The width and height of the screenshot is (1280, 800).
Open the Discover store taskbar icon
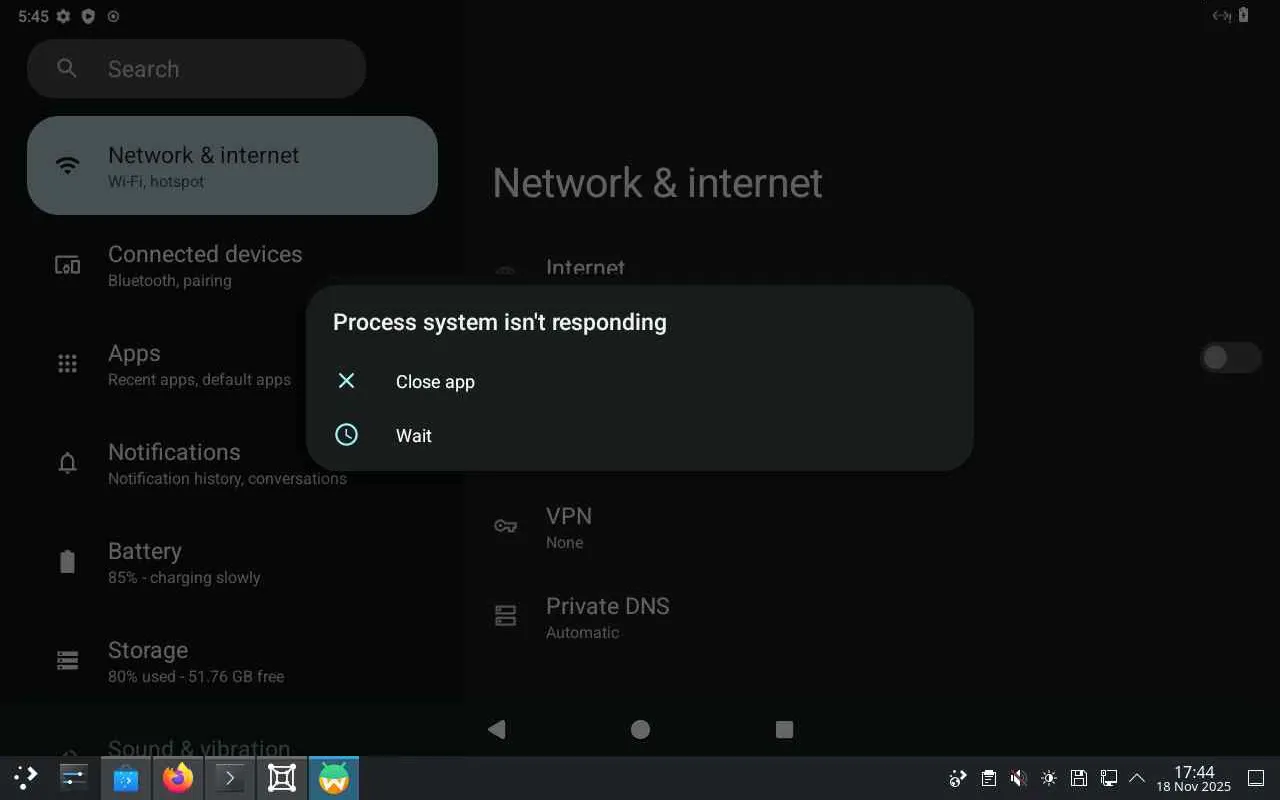click(126, 778)
